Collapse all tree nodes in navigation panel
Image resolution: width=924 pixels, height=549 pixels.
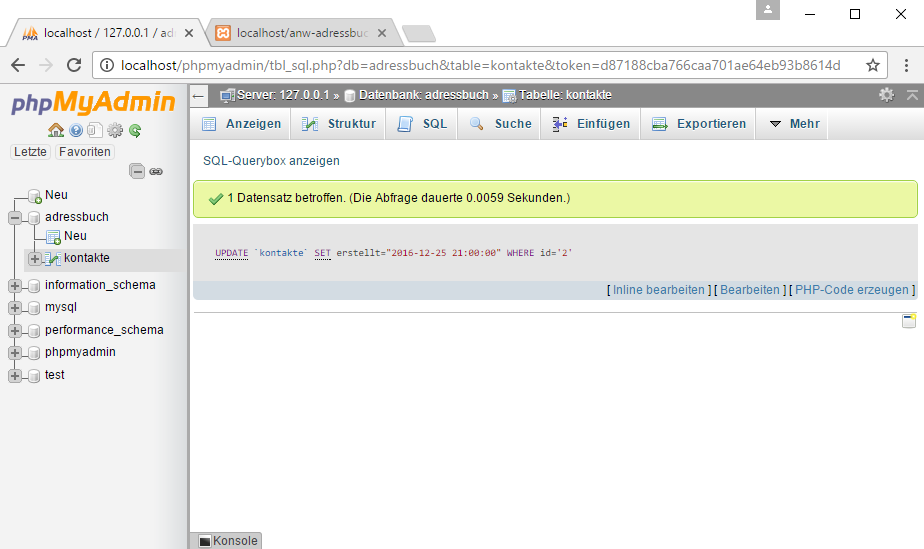pyautogui.click(x=137, y=172)
